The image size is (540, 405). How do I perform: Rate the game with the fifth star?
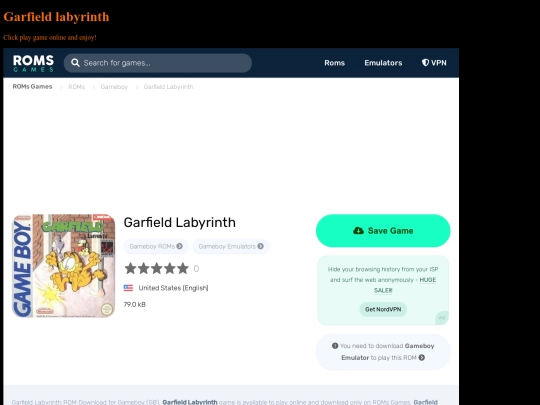pos(183,268)
